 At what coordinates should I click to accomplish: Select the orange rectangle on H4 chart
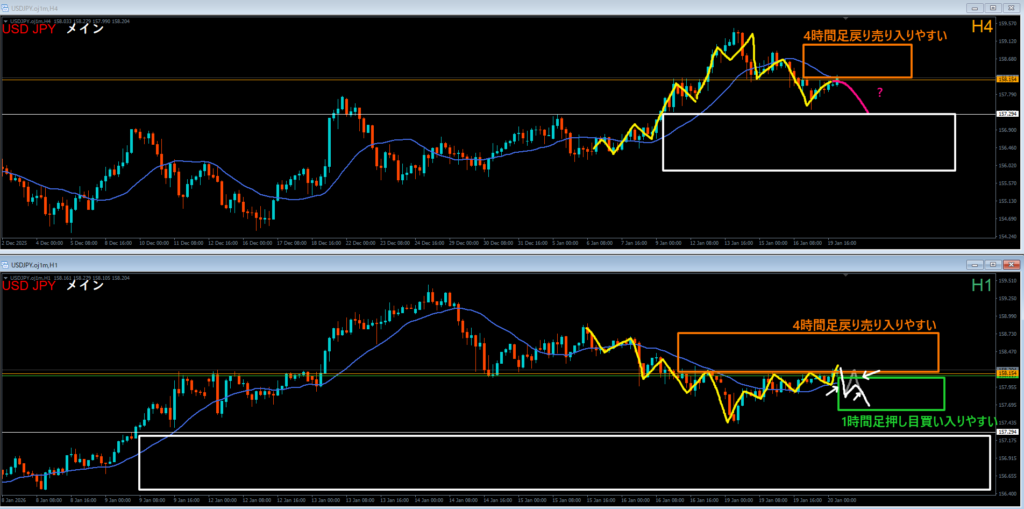click(x=857, y=61)
